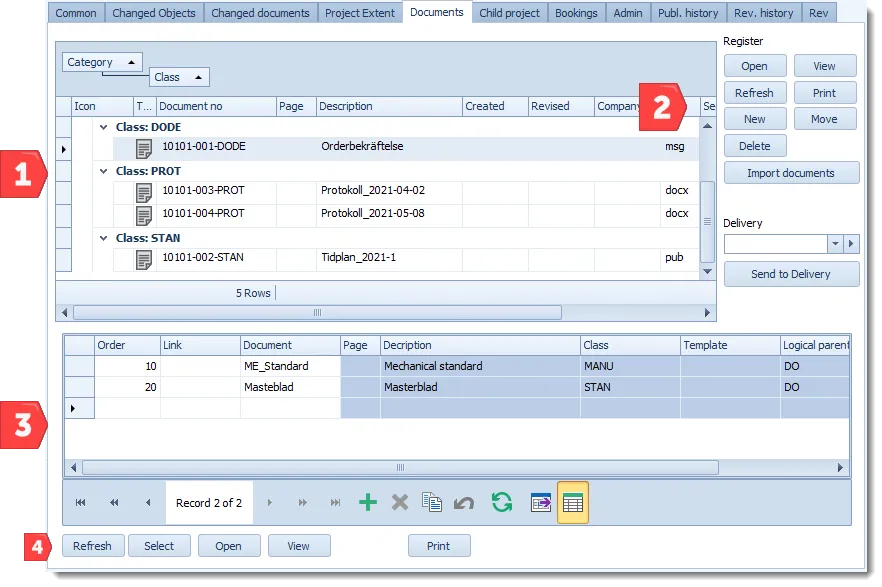Image resolution: width=882 pixels, height=587 pixels.
Task: Click the gray X delete record icon
Action: [x=400, y=503]
